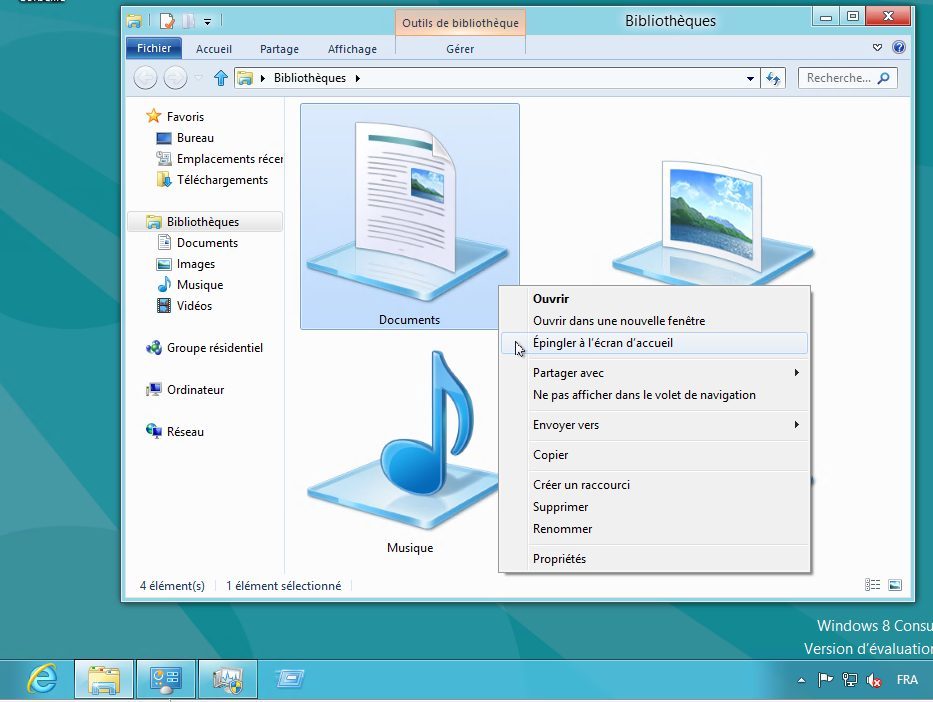Refresh the Bibliothèques address bar view
Screen dimensions: 933x702
(x=773, y=78)
